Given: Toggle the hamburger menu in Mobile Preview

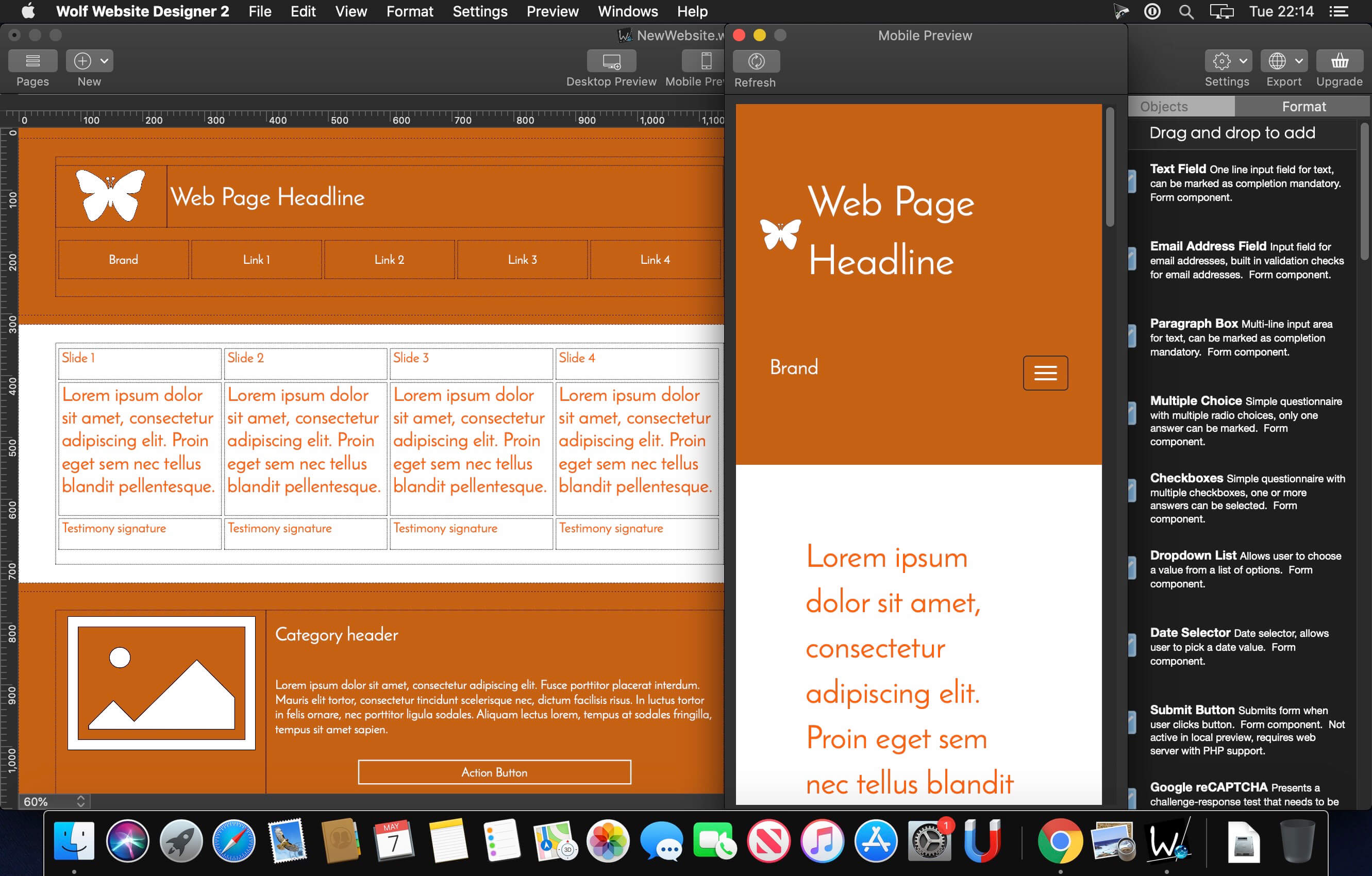Looking at the screenshot, I should pos(1045,373).
